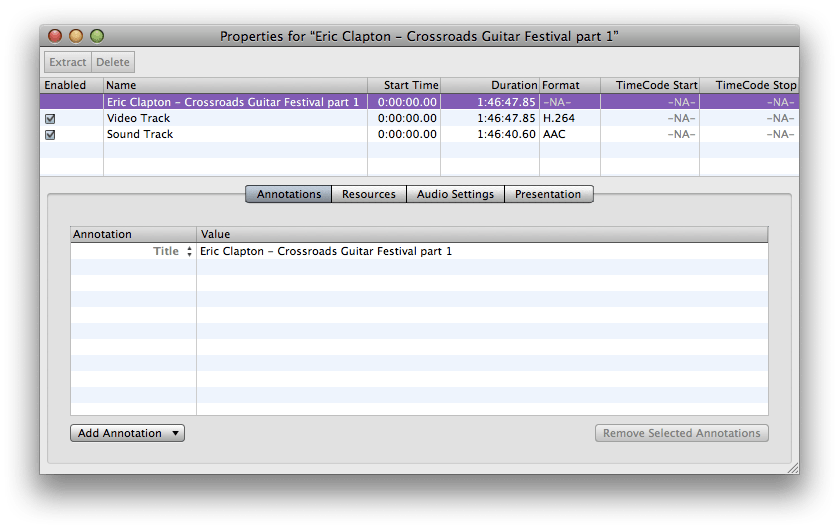This screenshot has width=839, height=529.
Task: Close the Properties window with red button
Action: [x=55, y=36]
